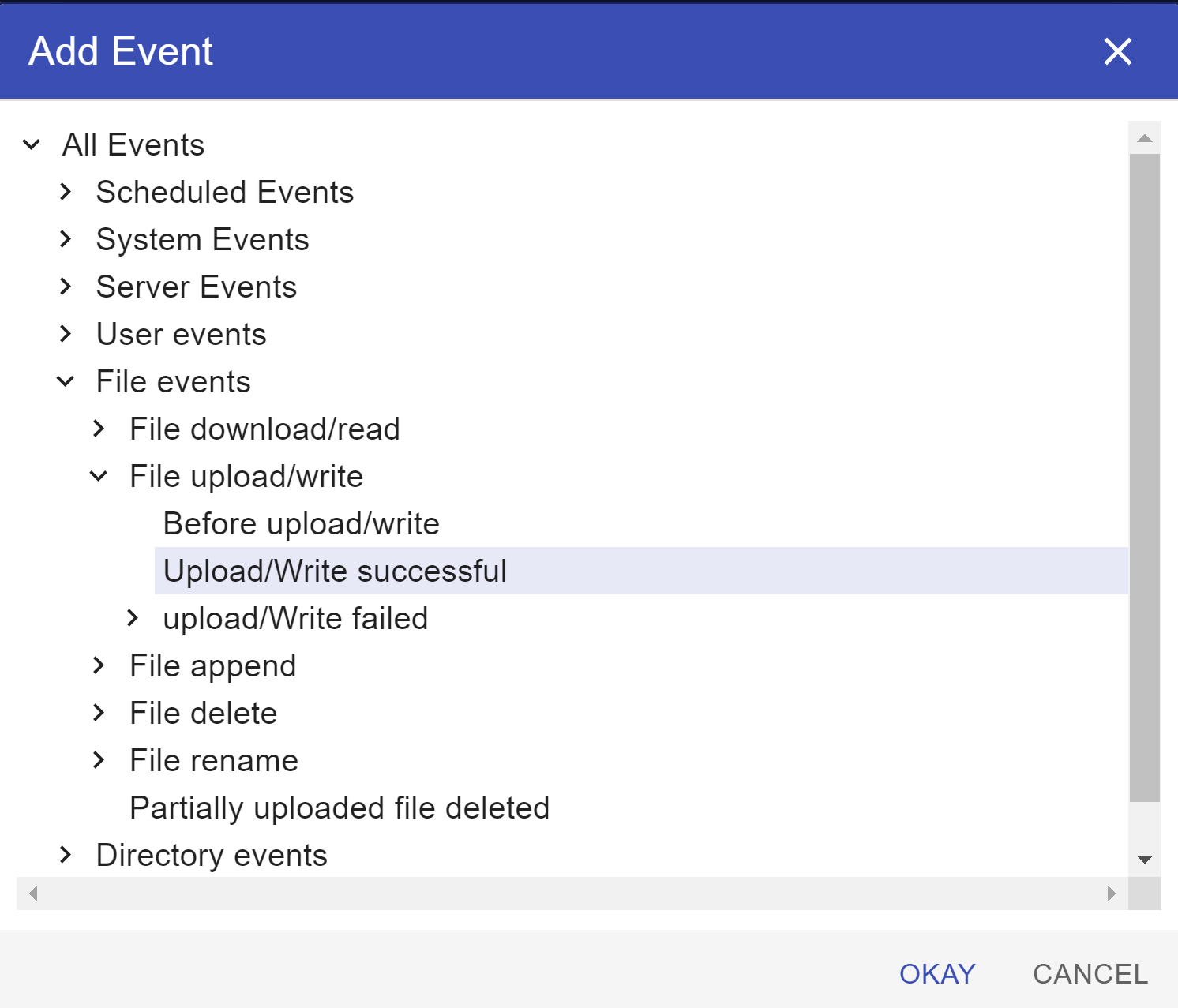Expand the File delete chevron
1178x1008 pixels.
point(99,714)
